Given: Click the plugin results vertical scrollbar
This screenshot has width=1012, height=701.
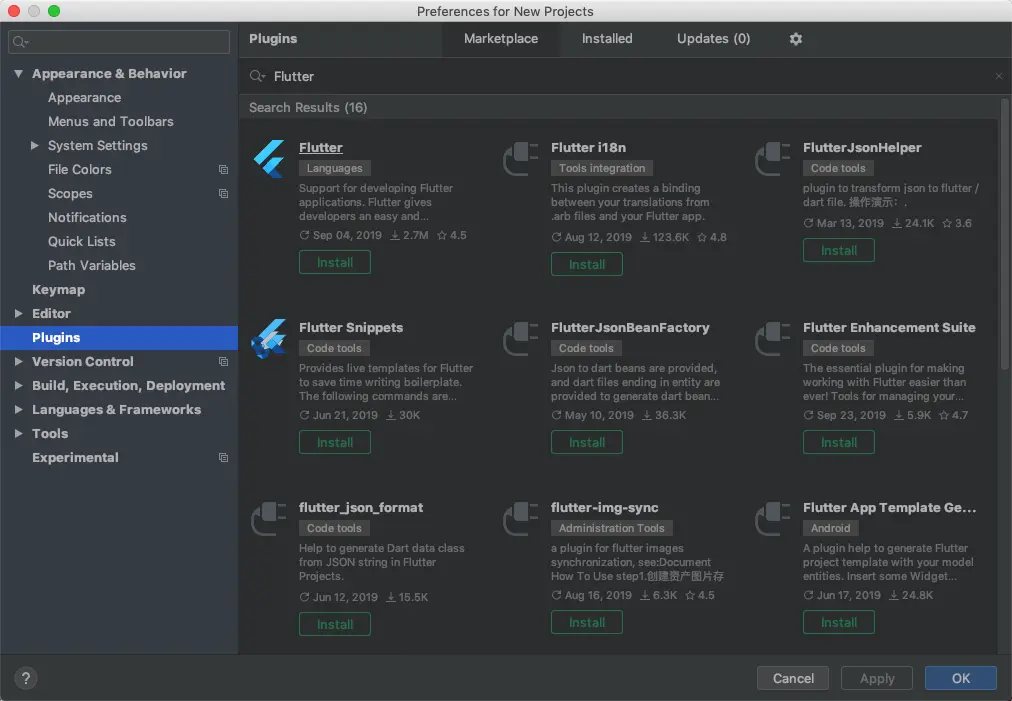Looking at the screenshot, I should (1004, 232).
